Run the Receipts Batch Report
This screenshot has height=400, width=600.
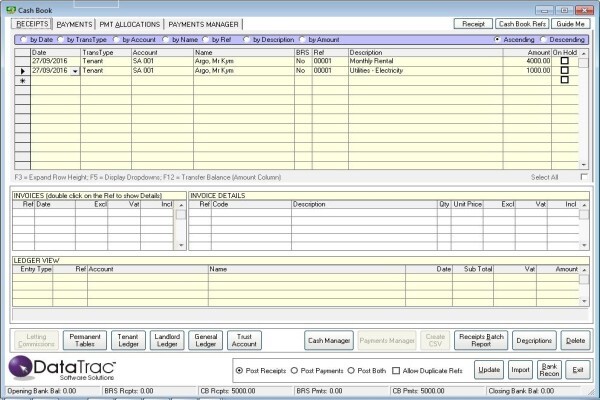click(x=481, y=340)
